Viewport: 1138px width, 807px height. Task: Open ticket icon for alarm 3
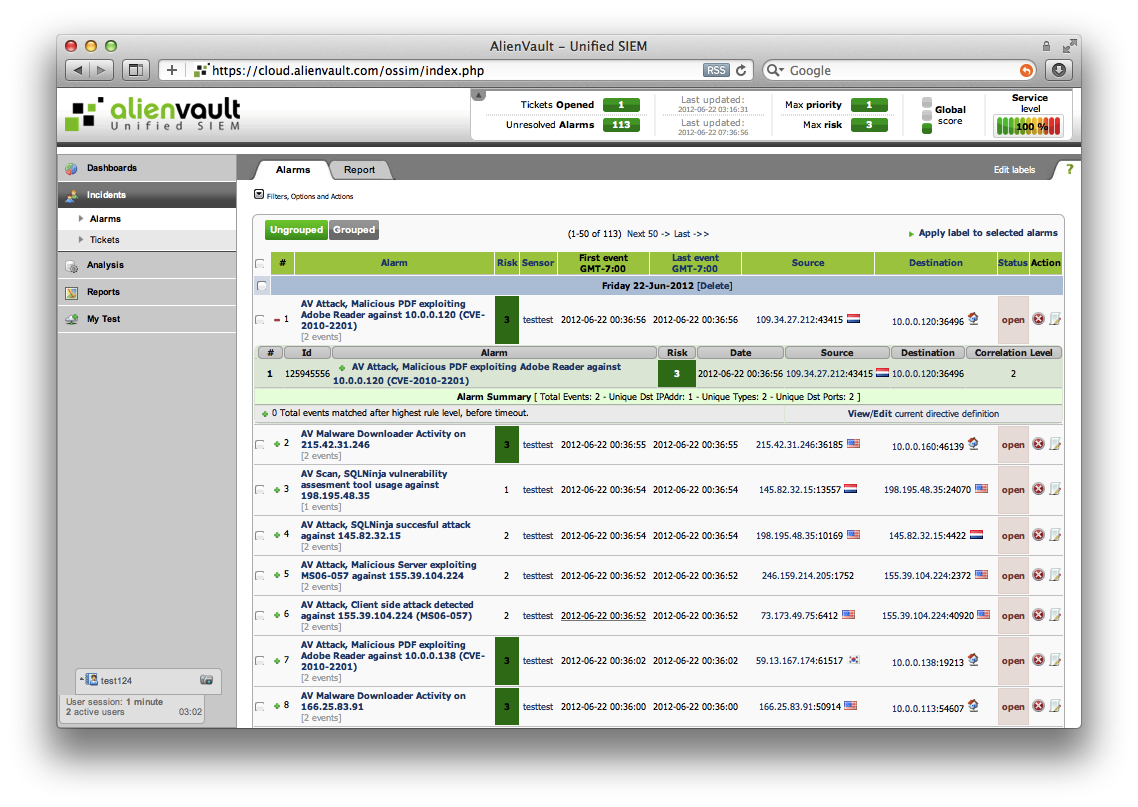pyautogui.click(x=1055, y=489)
